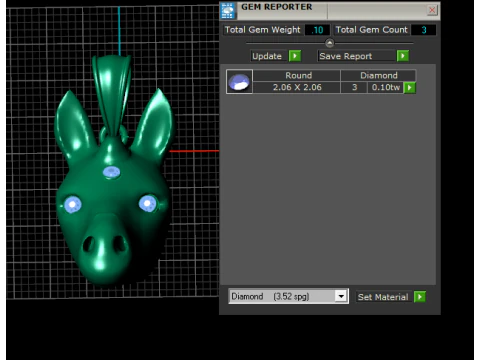Click the pendant bail at top of model
The height and width of the screenshot is (360, 480).
pos(113,95)
